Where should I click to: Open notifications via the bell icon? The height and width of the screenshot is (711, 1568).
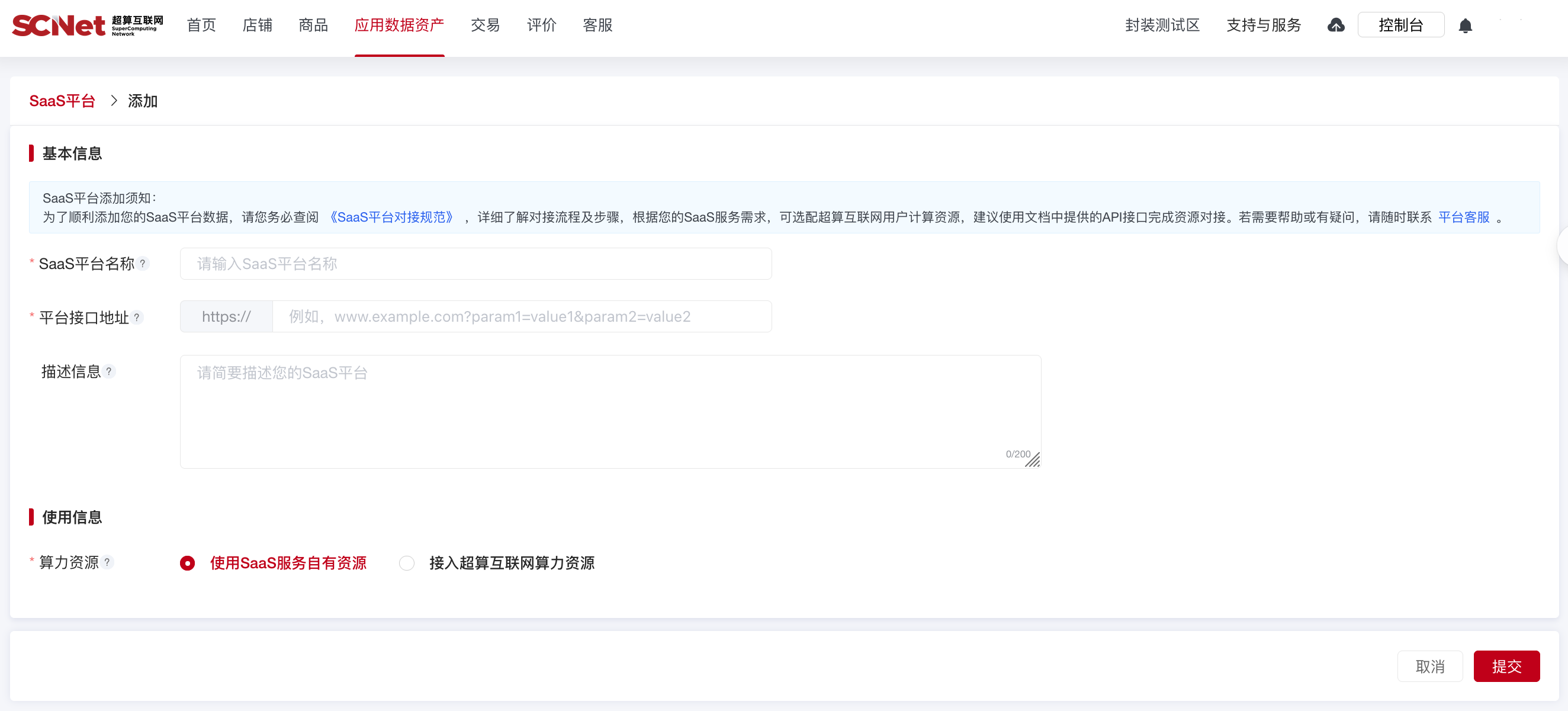click(x=1465, y=25)
